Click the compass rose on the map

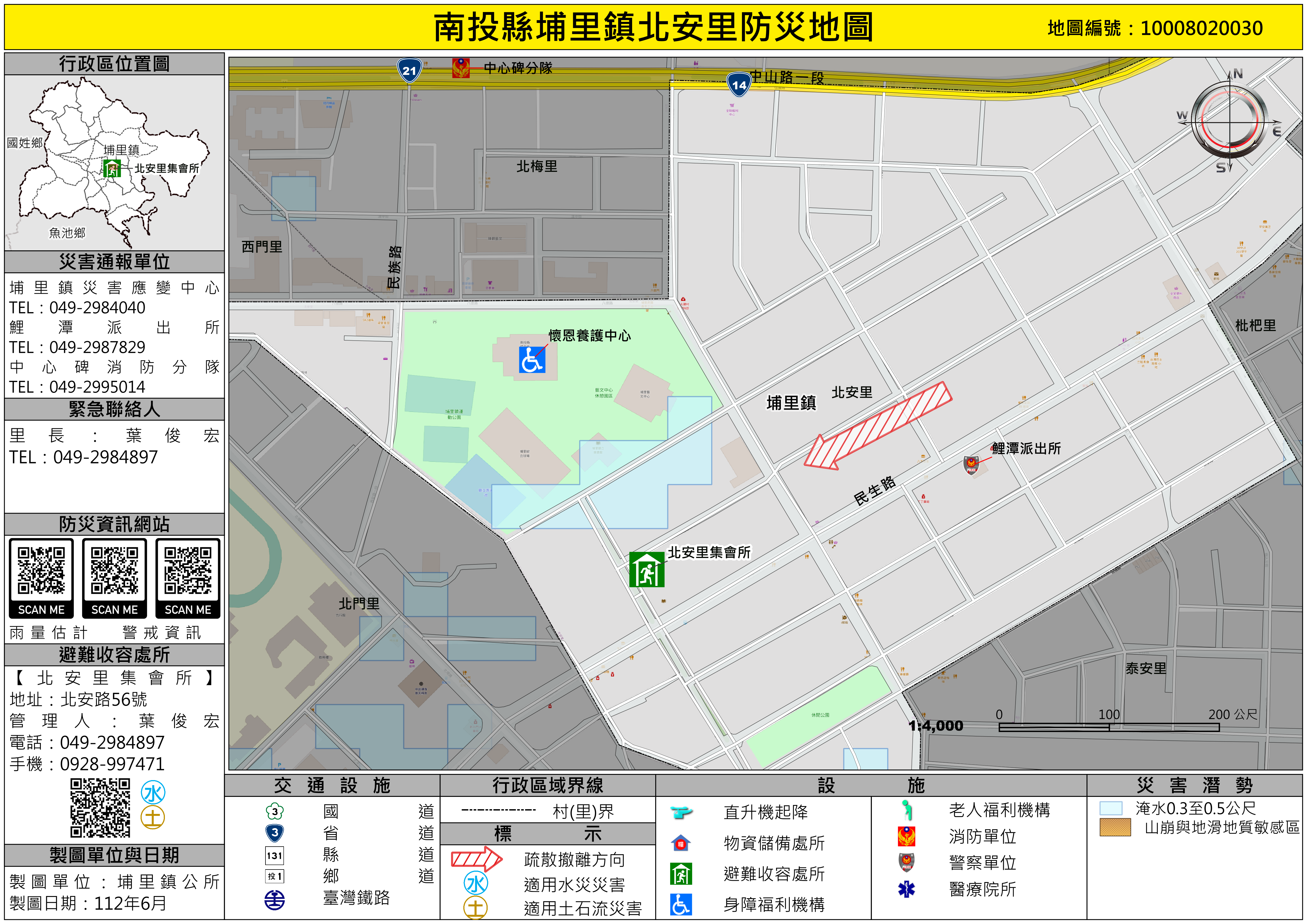[x=1230, y=122]
